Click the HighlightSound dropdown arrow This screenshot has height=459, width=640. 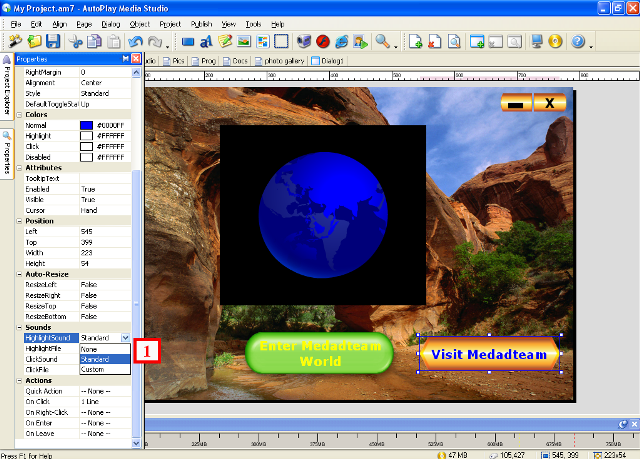coord(125,338)
